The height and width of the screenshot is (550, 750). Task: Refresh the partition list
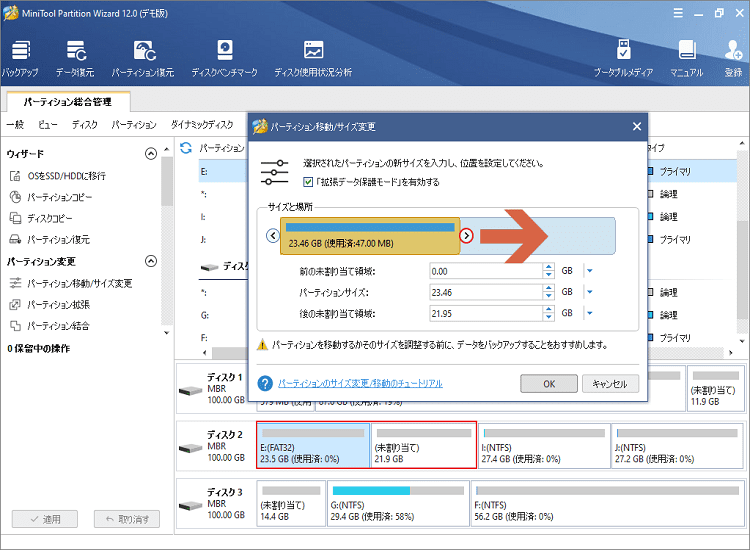[x=186, y=148]
